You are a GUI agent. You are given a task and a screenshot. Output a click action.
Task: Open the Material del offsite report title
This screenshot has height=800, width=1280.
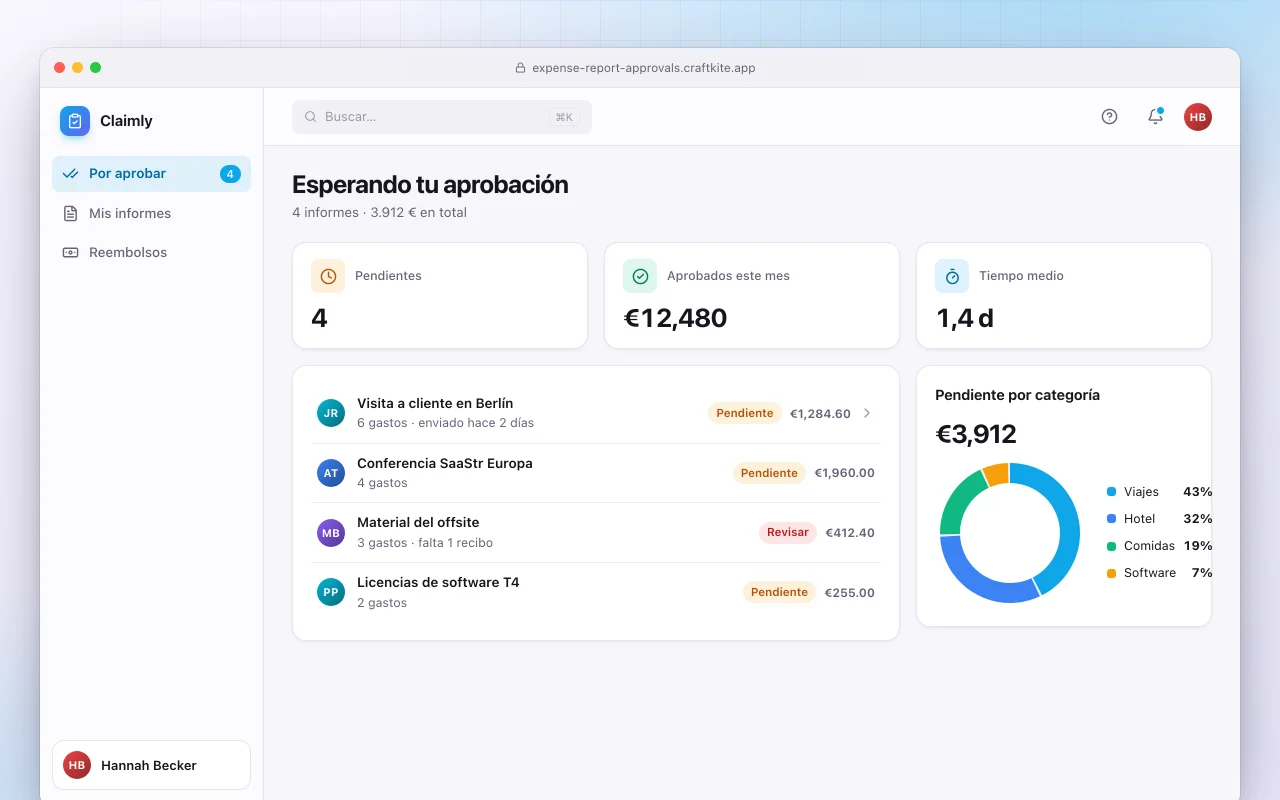[x=418, y=522]
